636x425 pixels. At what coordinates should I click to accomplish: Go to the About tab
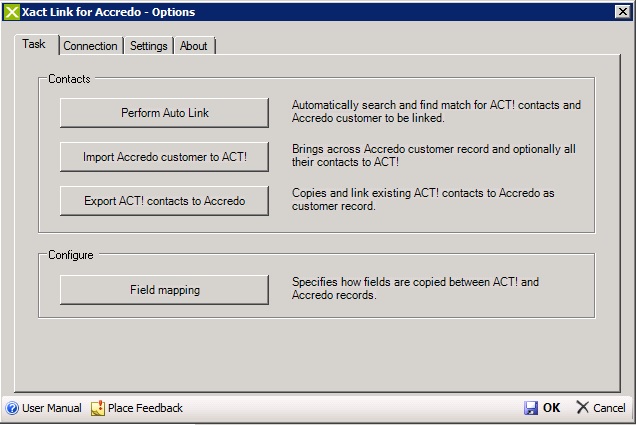click(194, 46)
